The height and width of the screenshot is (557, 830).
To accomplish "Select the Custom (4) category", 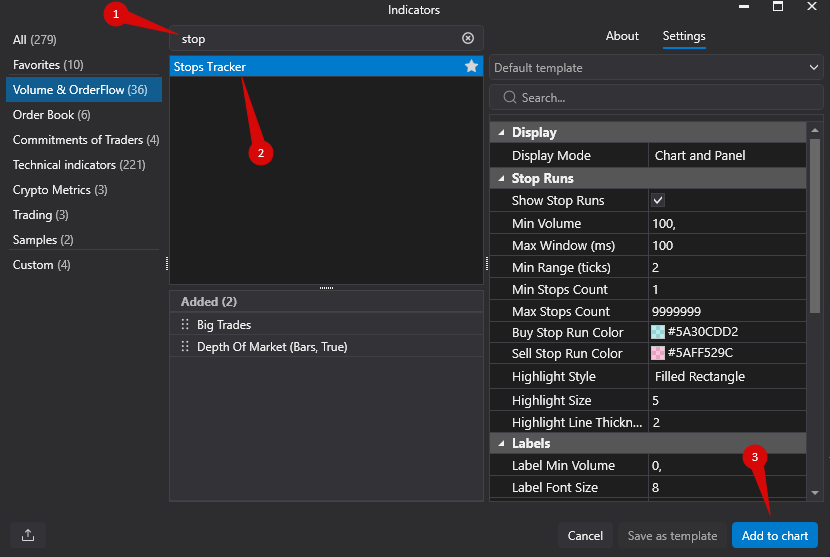I will [x=41, y=265].
